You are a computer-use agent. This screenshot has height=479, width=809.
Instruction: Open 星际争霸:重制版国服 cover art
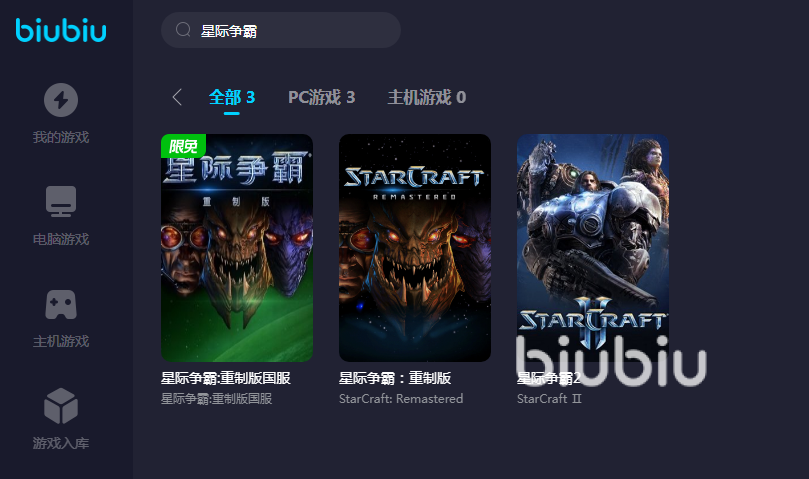click(x=237, y=248)
